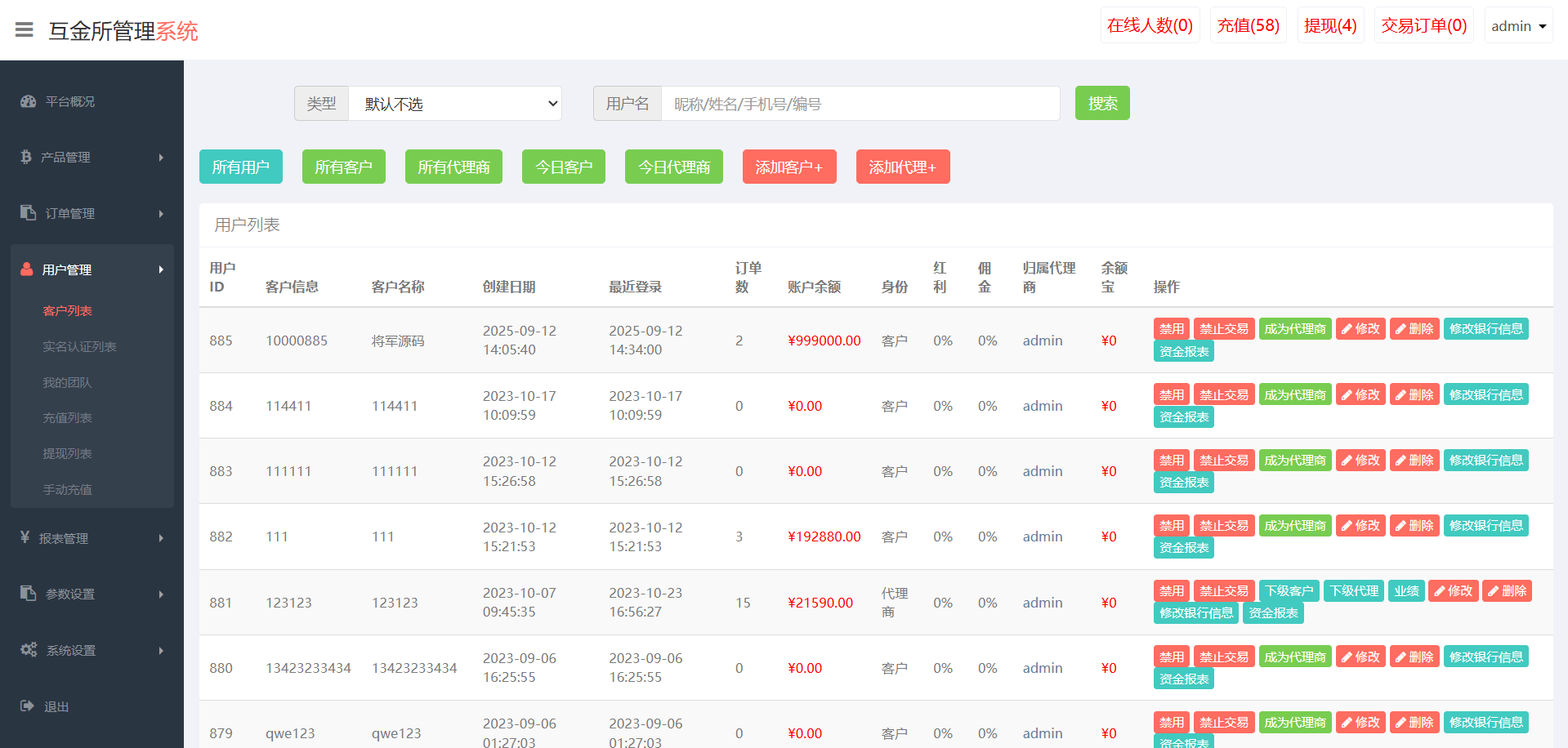Click the bitcoin icon beside 产品管理
Image resolution: width=1568 pixels, height=748 pixels.
coord(26,157)
